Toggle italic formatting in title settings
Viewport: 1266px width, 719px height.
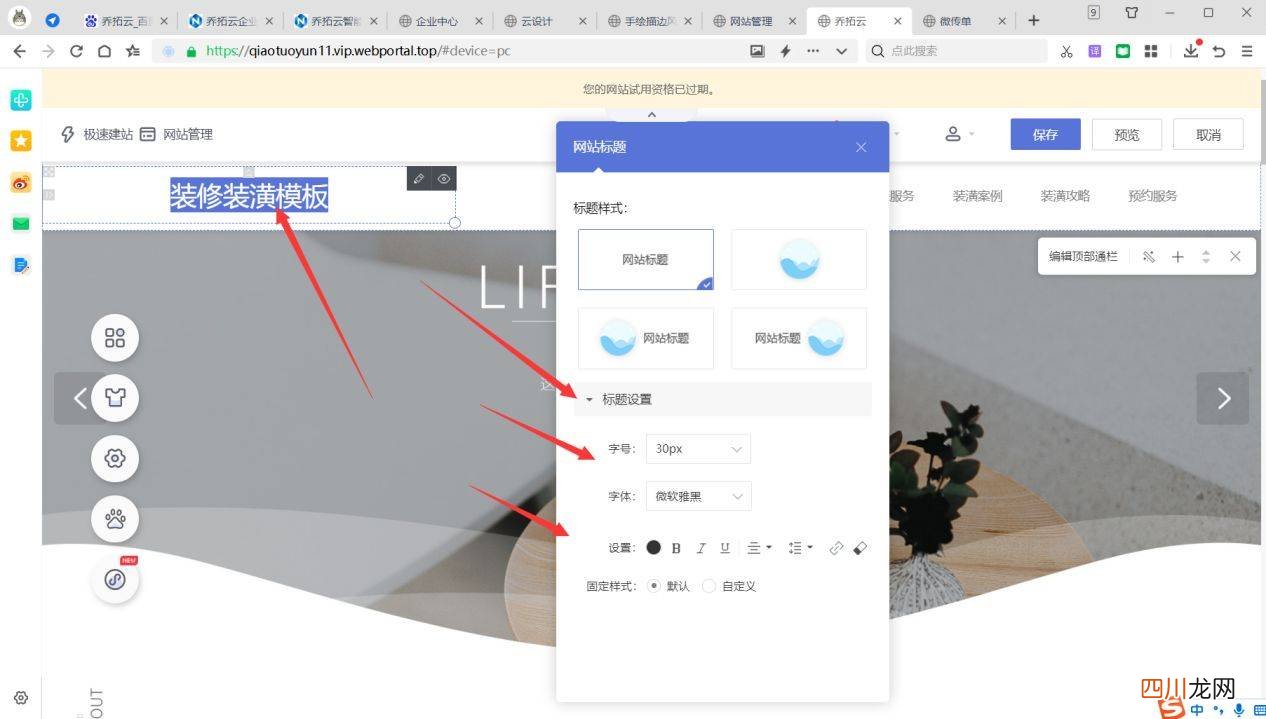[x=701, y=548]
